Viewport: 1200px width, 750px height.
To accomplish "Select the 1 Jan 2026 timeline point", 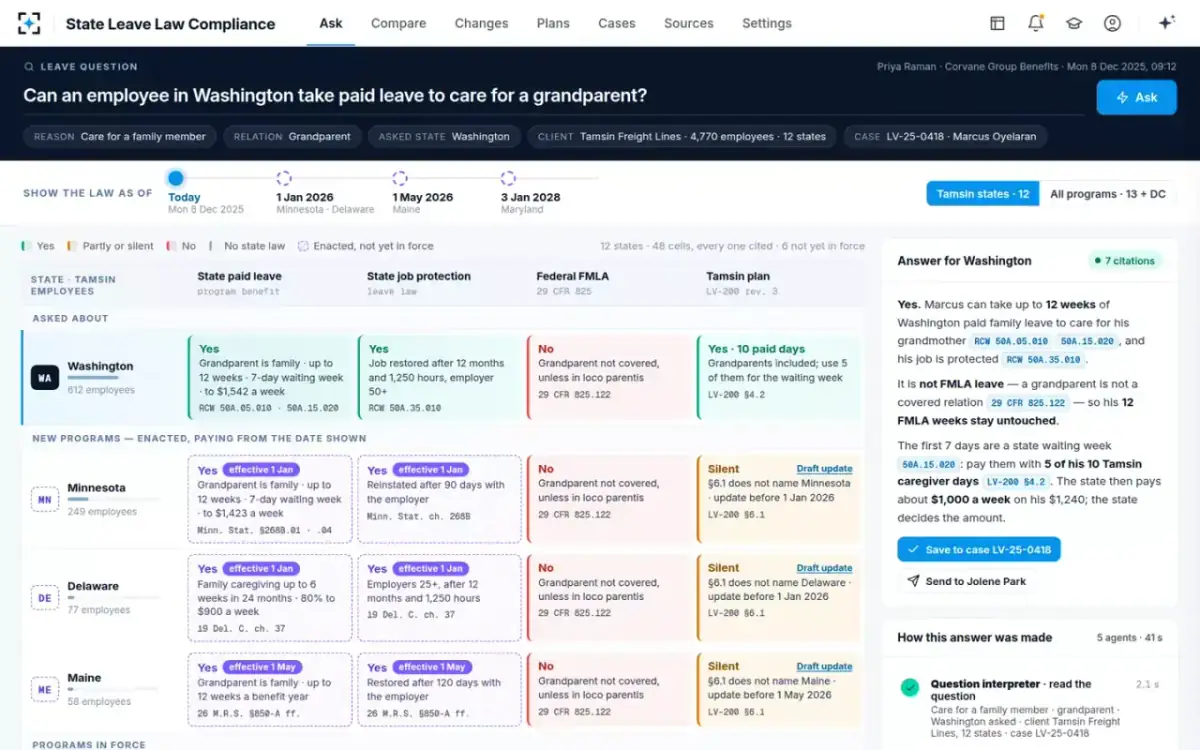I will pyautogui.click(x=284, y=179).
